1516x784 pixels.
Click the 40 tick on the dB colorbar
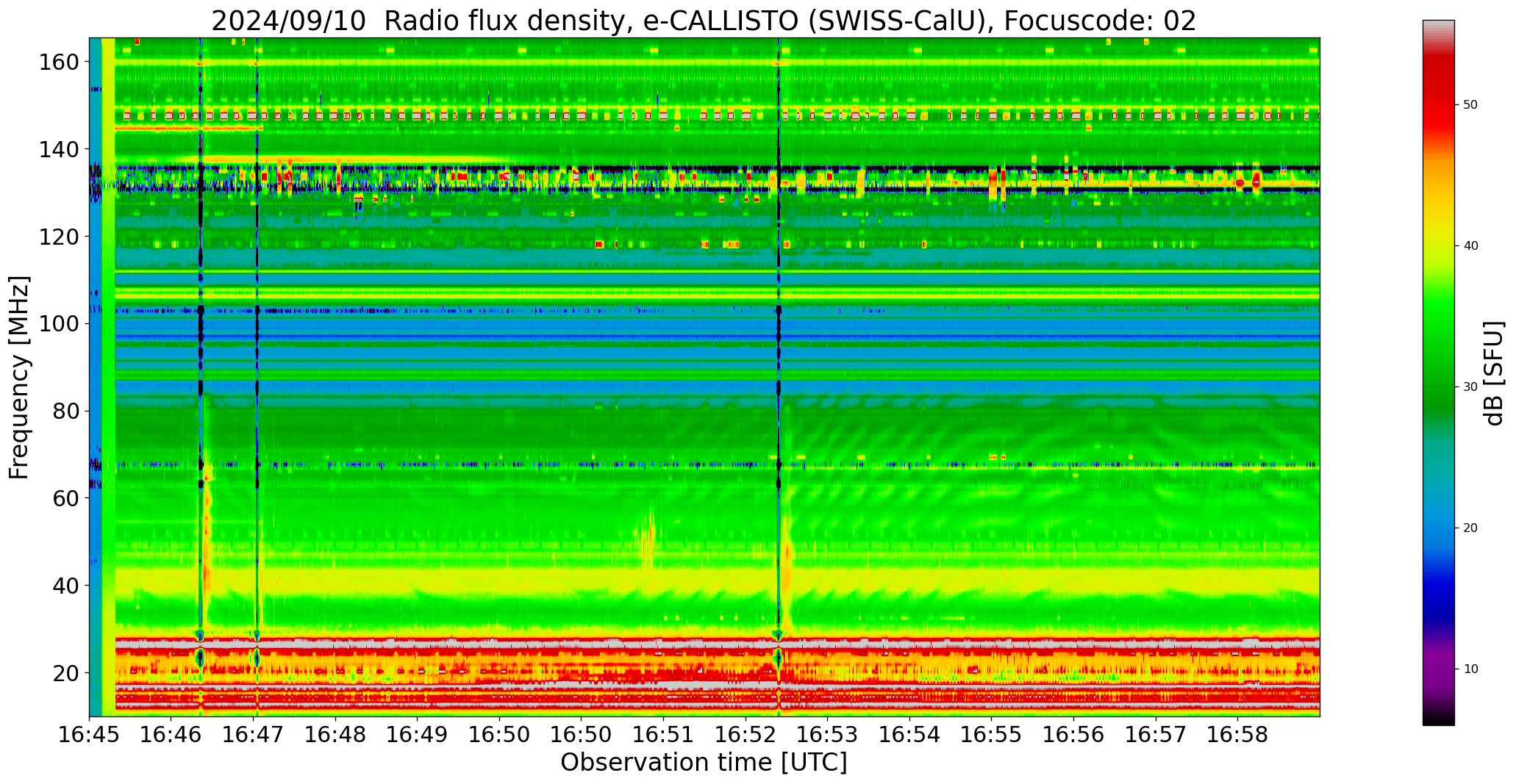tap(1470, 246)
